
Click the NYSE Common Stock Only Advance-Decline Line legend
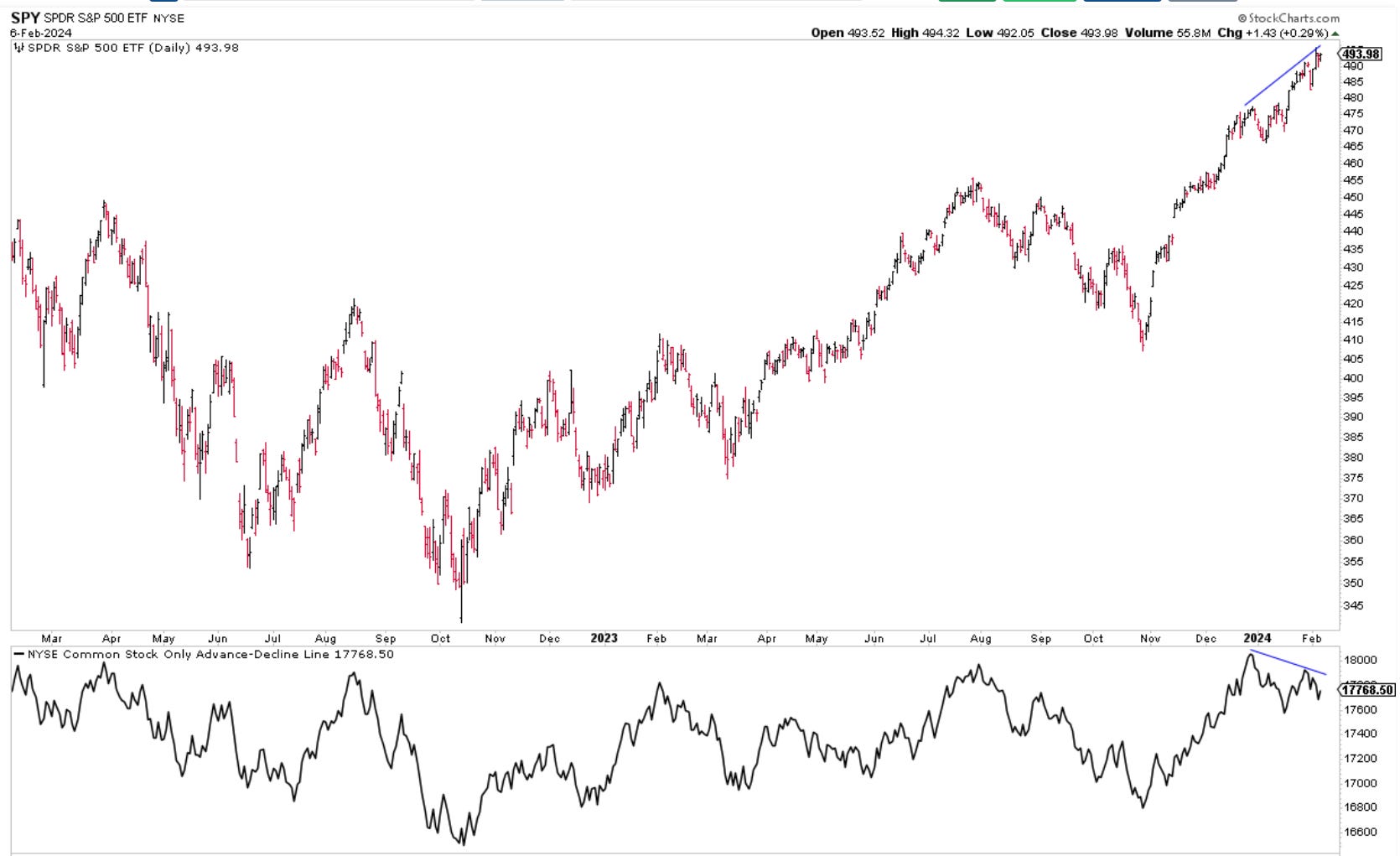[x=210, y=654]
